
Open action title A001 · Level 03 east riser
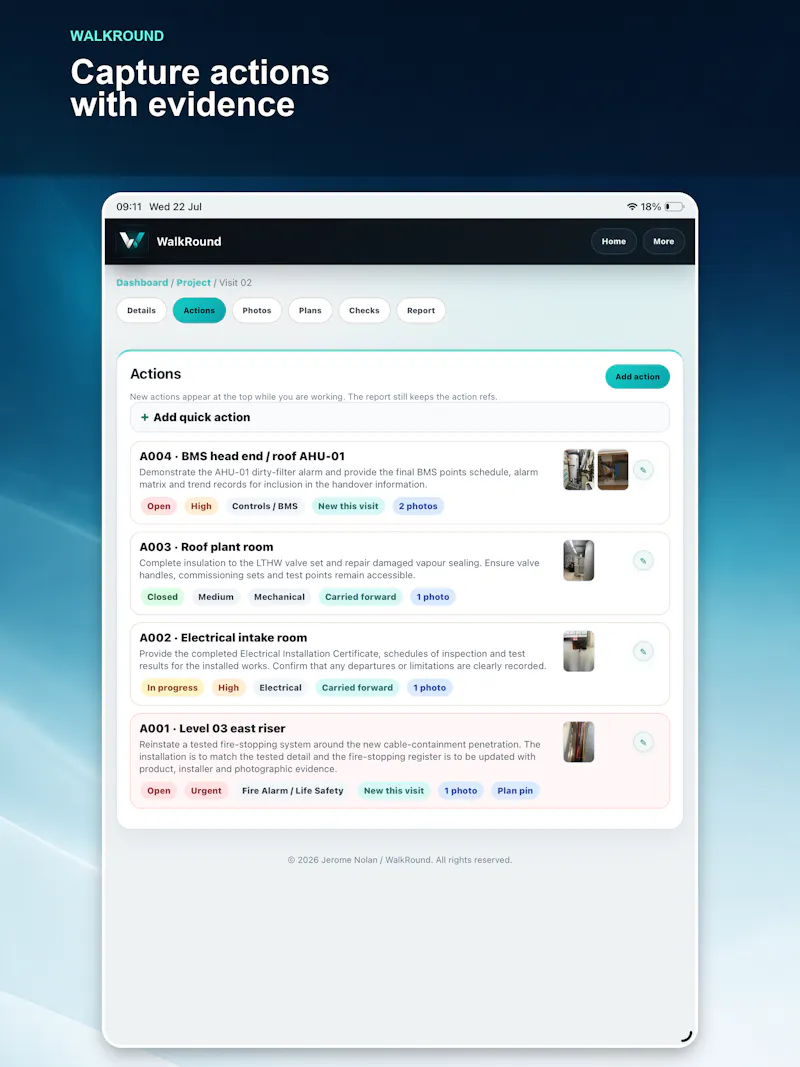point(212,728)
